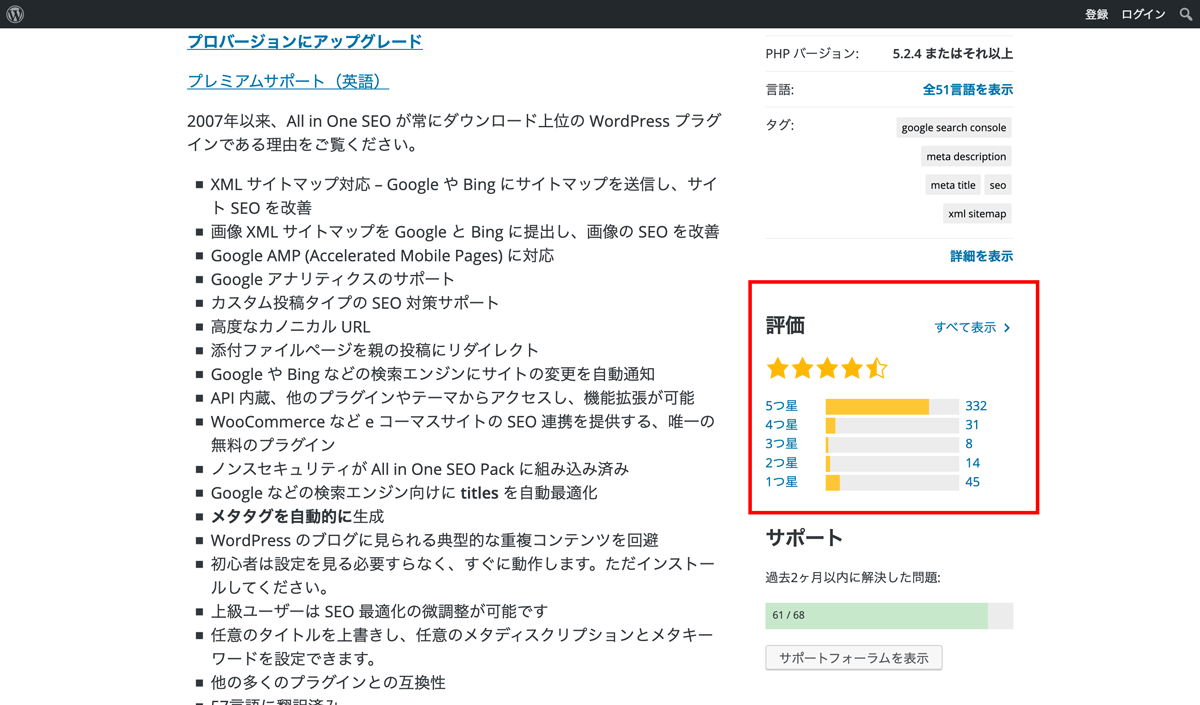Click the 31 review count
This screenshot has height=705, width=1200.
(x=972, y=424)
